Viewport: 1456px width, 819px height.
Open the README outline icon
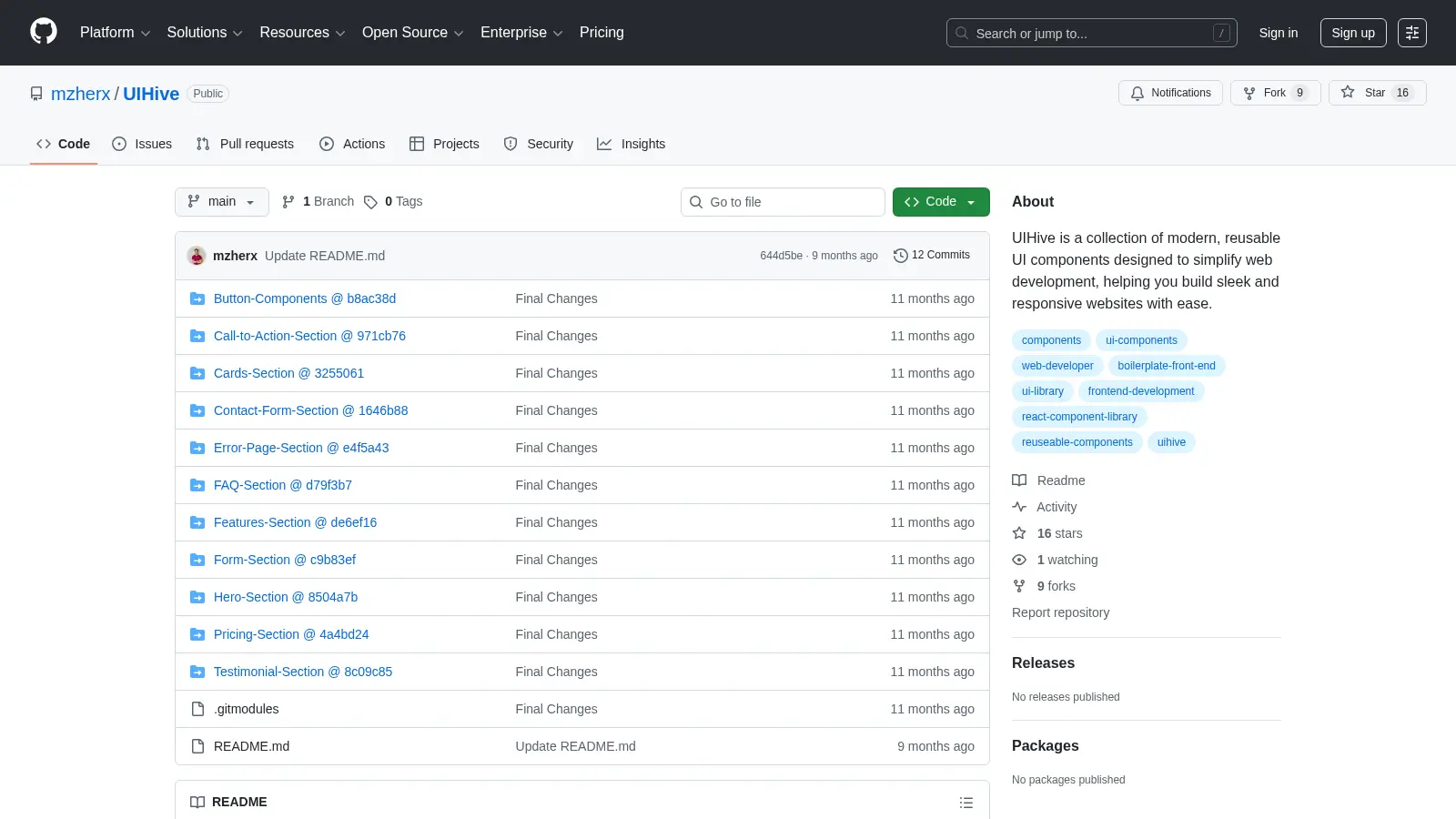coord(966,803)
